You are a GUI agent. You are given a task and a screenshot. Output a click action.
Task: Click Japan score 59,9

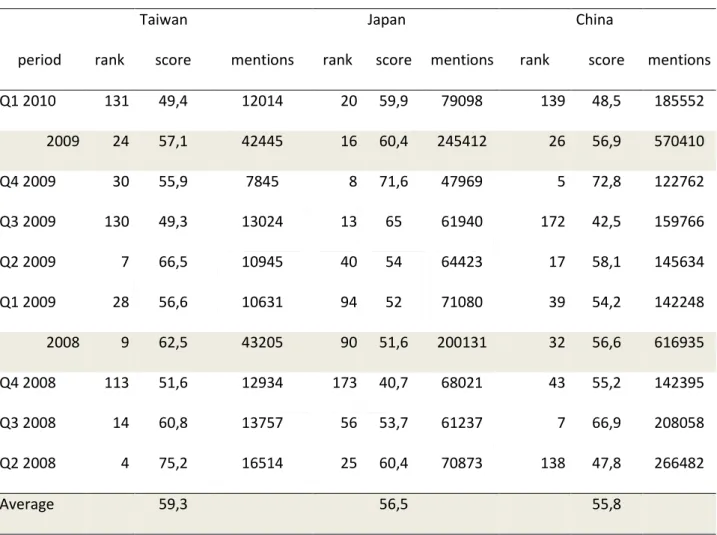[x=393, y=101]
